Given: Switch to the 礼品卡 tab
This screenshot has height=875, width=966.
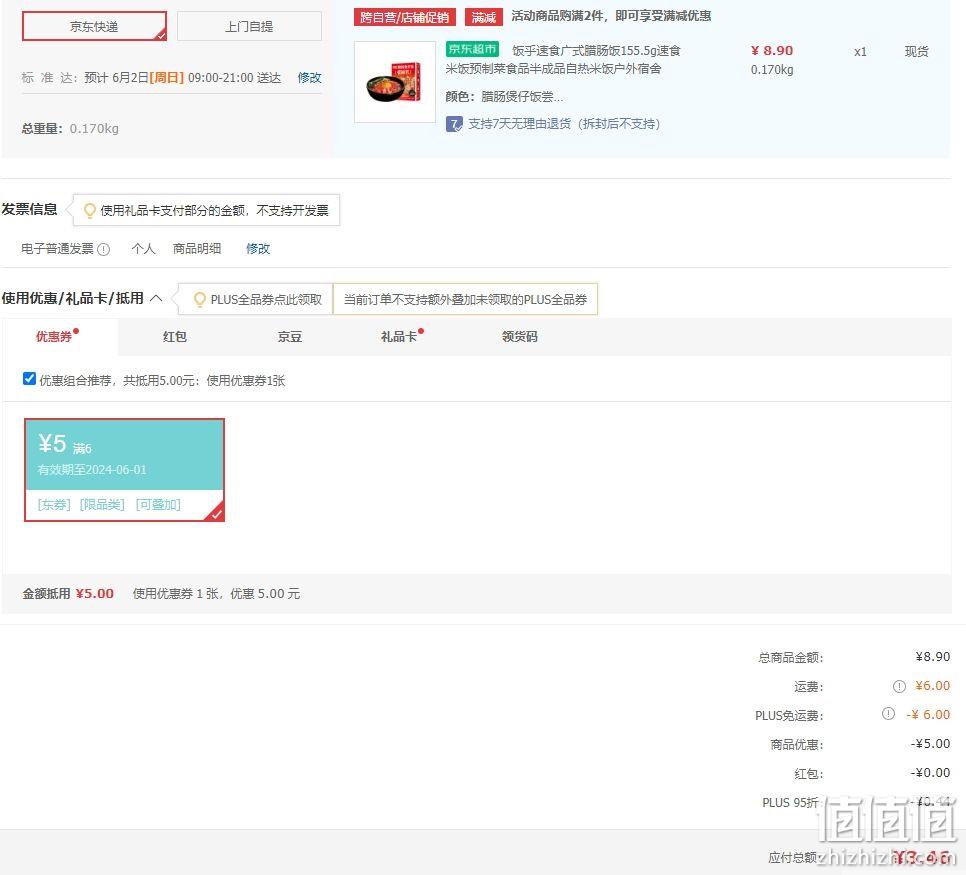Looking at the screenshot, I should 399,336.
